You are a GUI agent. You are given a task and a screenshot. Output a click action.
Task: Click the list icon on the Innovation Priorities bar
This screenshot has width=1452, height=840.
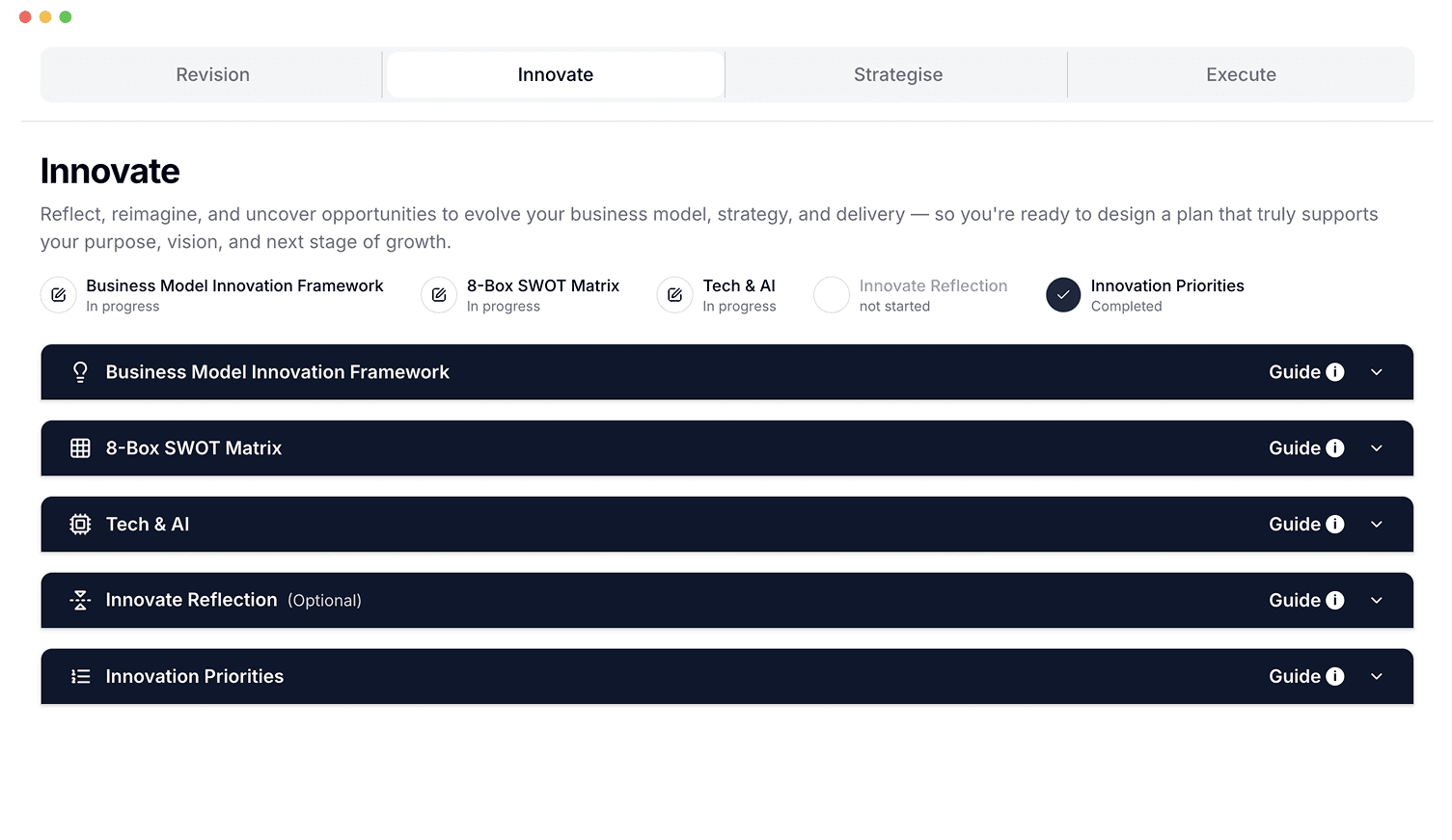point(80,676)
